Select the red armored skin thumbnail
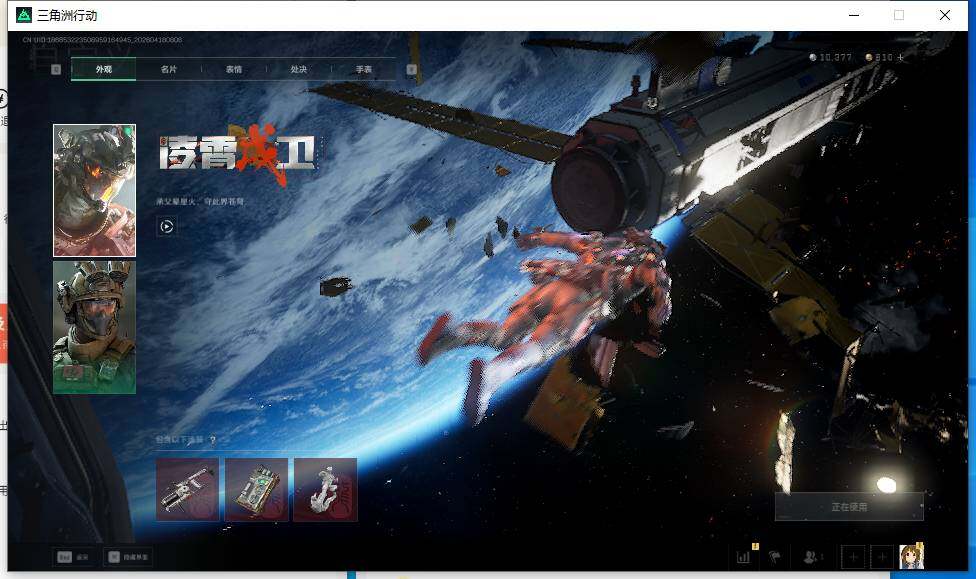The height and width of the screenshot is (579, 976). point(95,191)
